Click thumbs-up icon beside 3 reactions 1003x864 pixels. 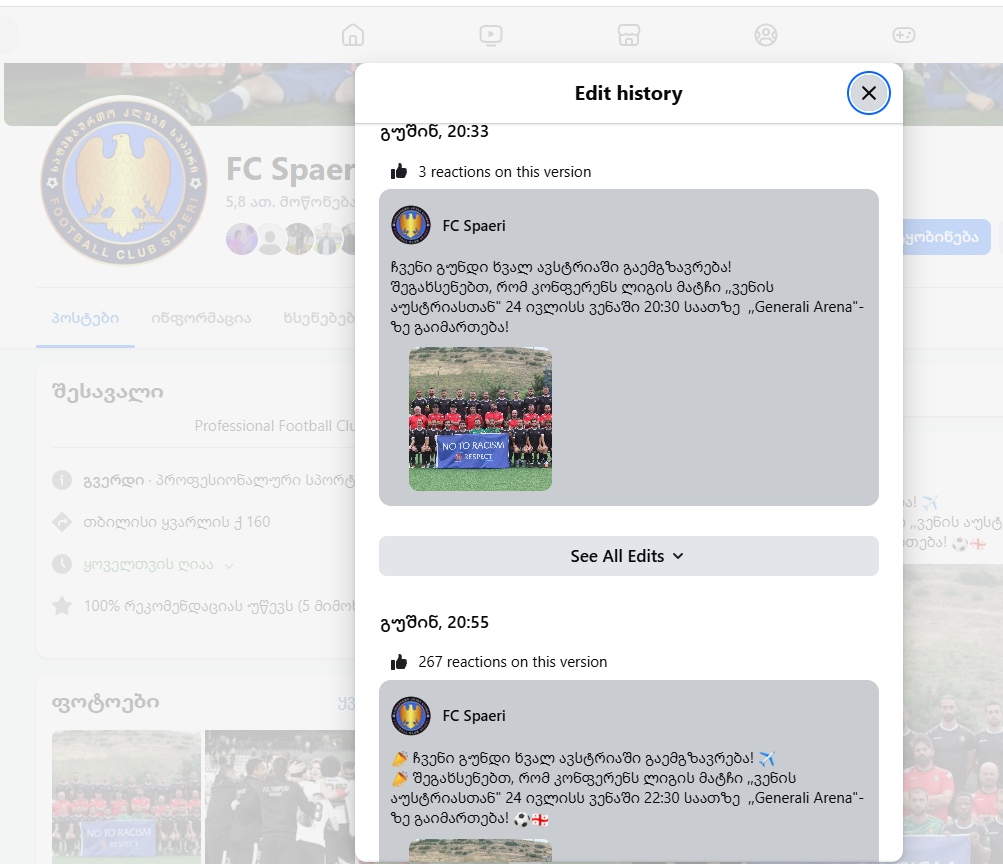coord(399,171)
